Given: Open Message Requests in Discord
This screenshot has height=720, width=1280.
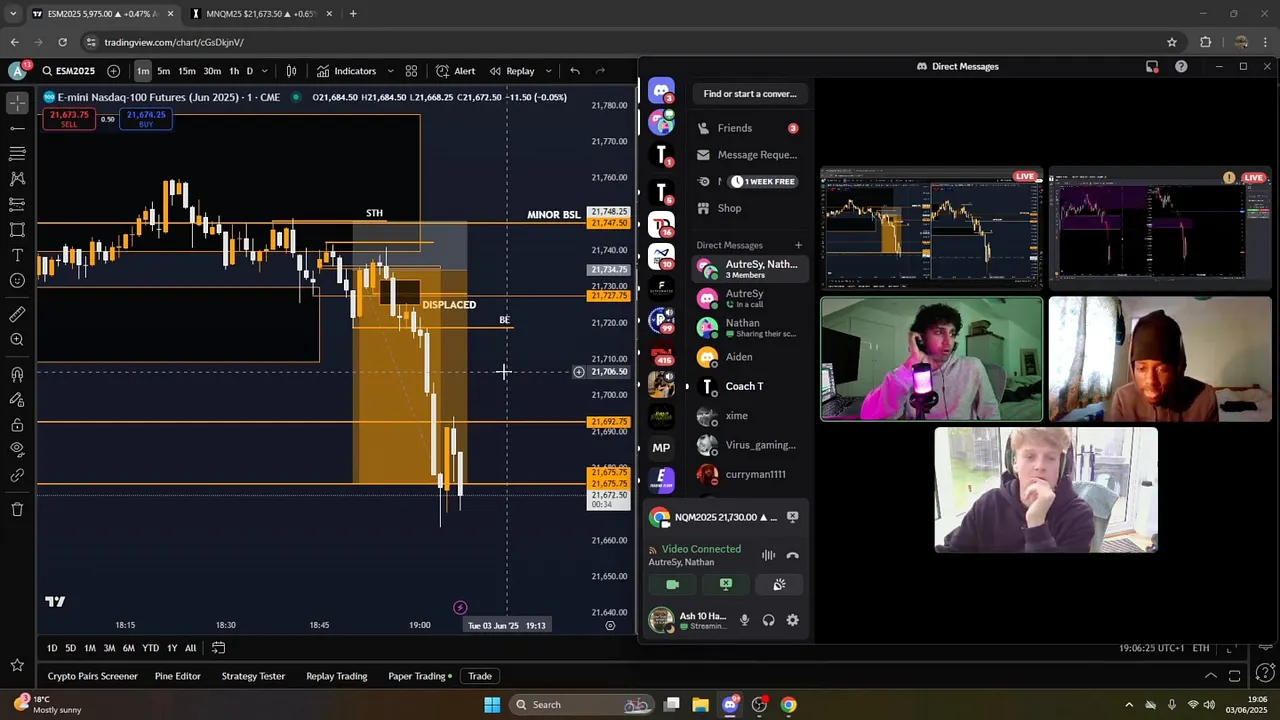Looking at the screenshot, I should pyautogui.click(x=750, y=155).
